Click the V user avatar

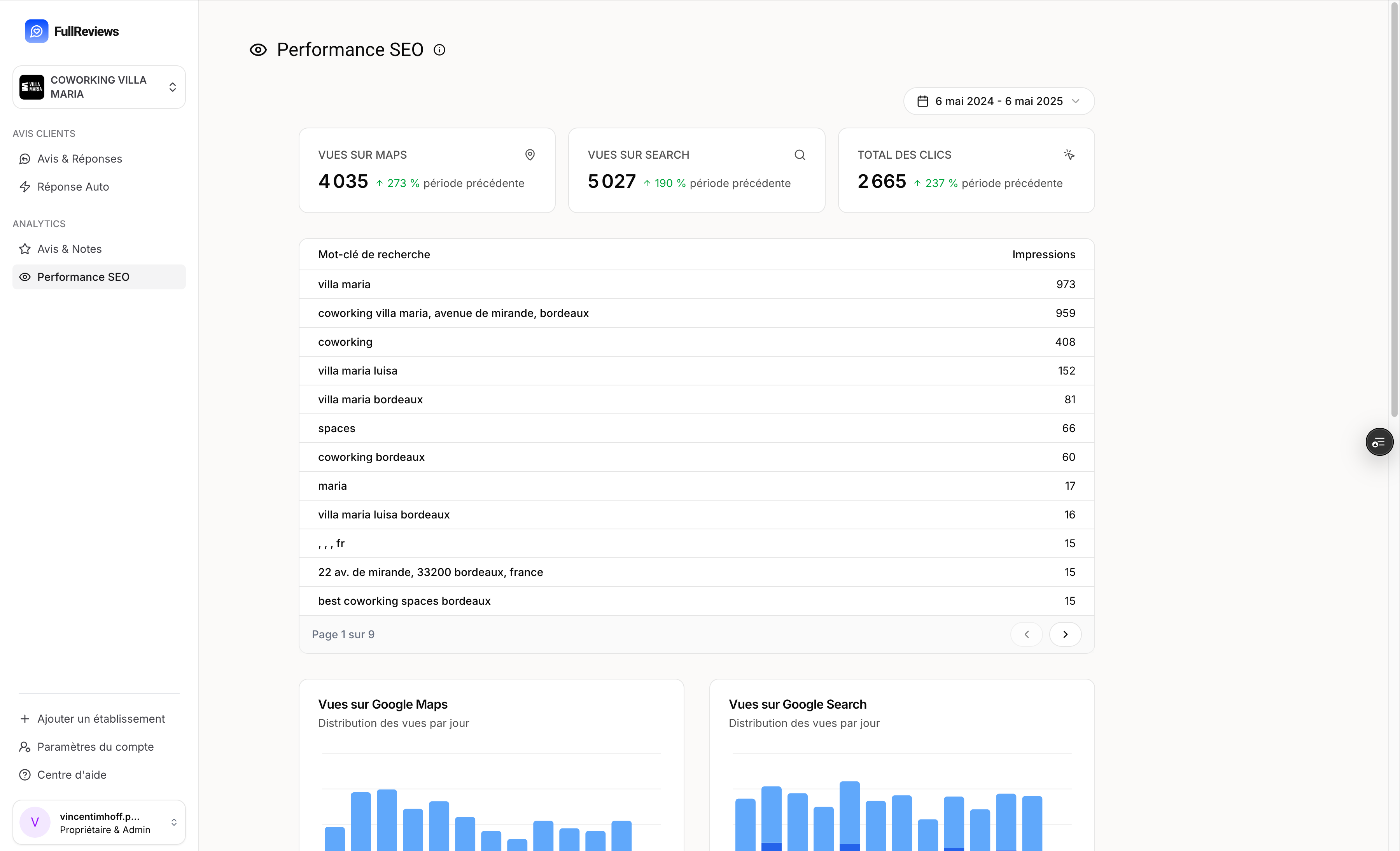coord(35,823)
